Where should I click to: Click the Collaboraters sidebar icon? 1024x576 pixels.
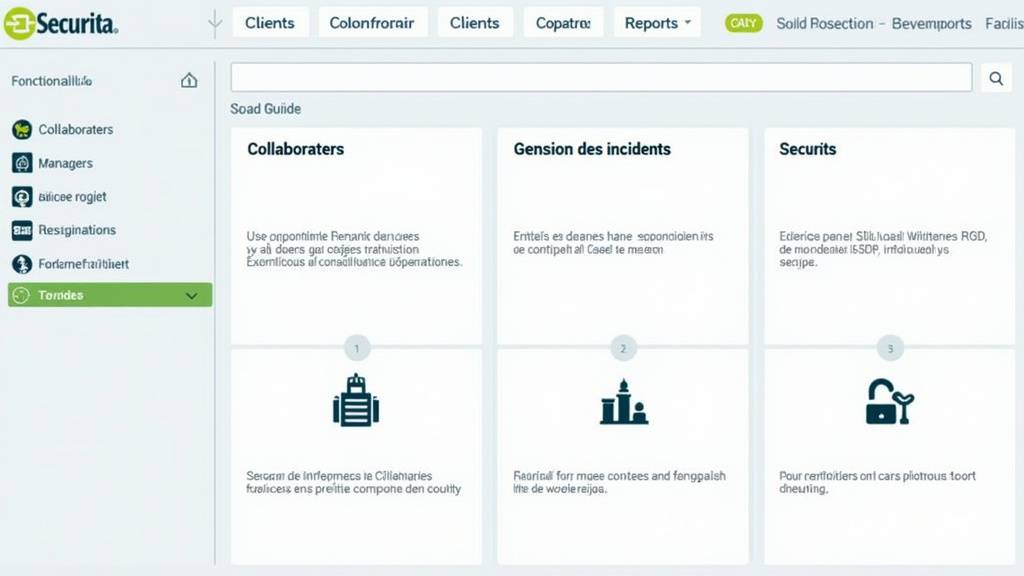point(21,129)
